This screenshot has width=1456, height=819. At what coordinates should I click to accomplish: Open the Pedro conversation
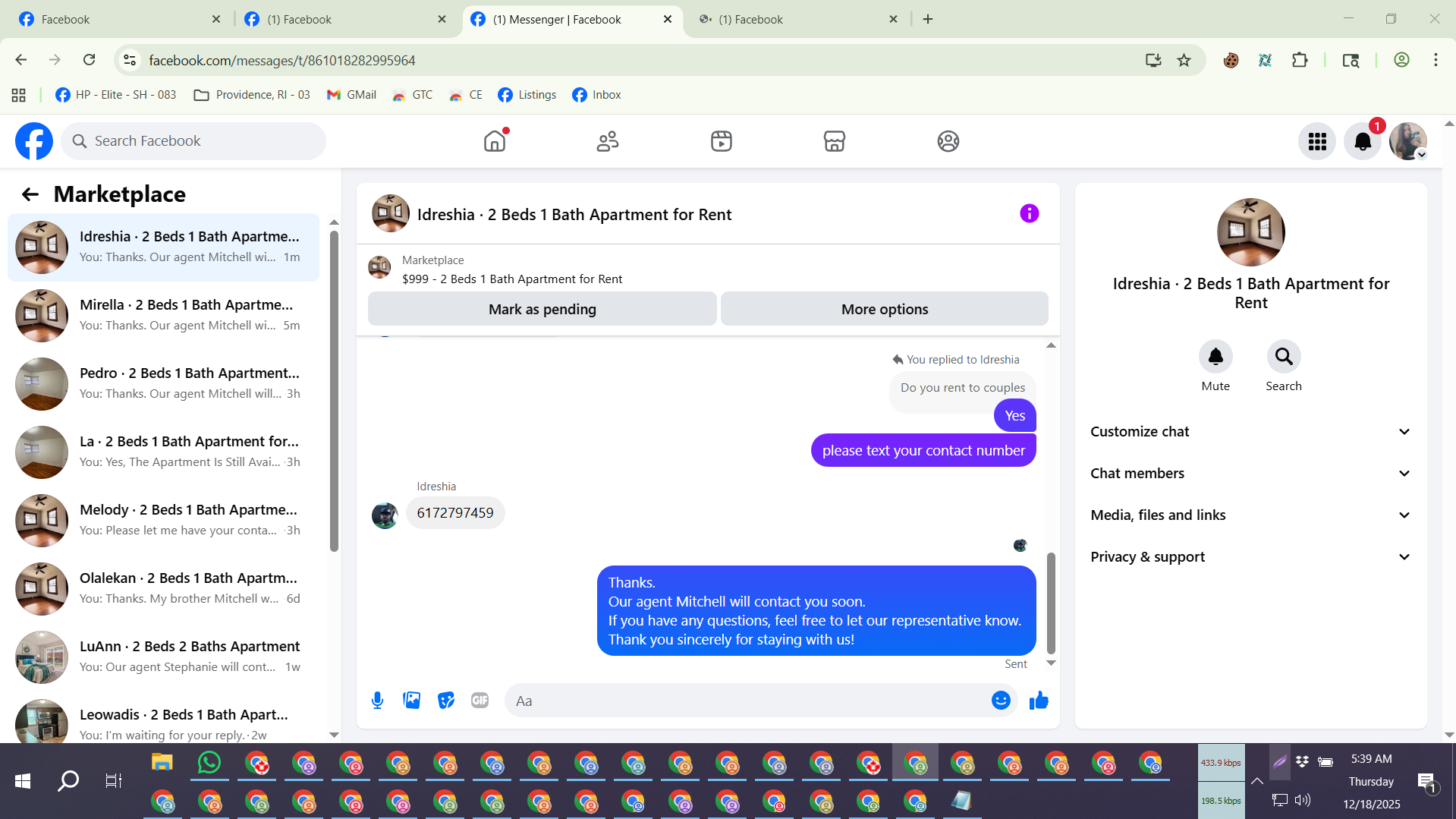[163, 384]
